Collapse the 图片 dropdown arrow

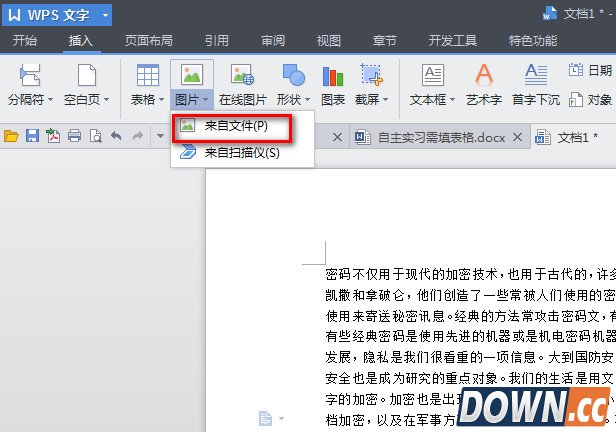205,100
